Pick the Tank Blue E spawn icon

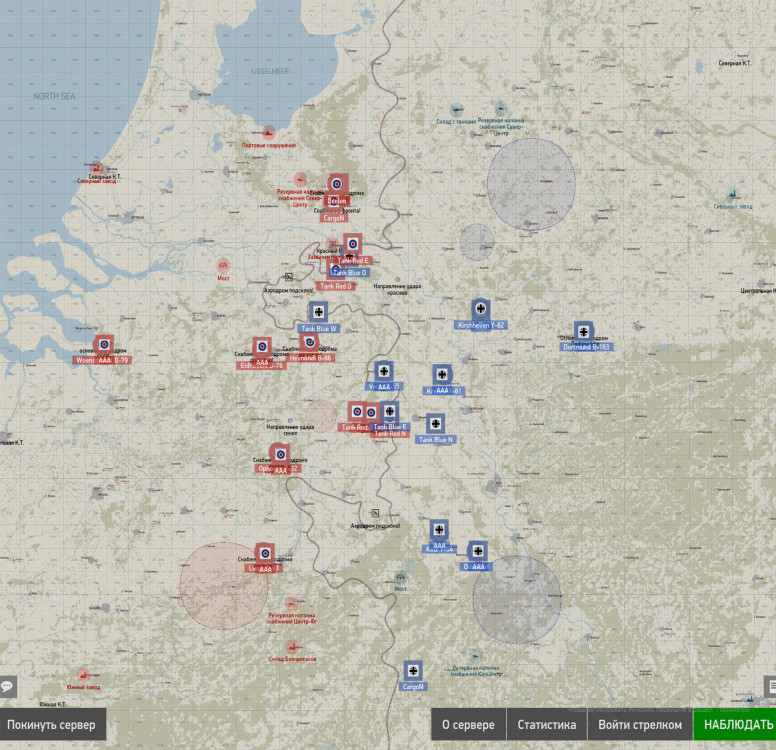pos(389,411)
